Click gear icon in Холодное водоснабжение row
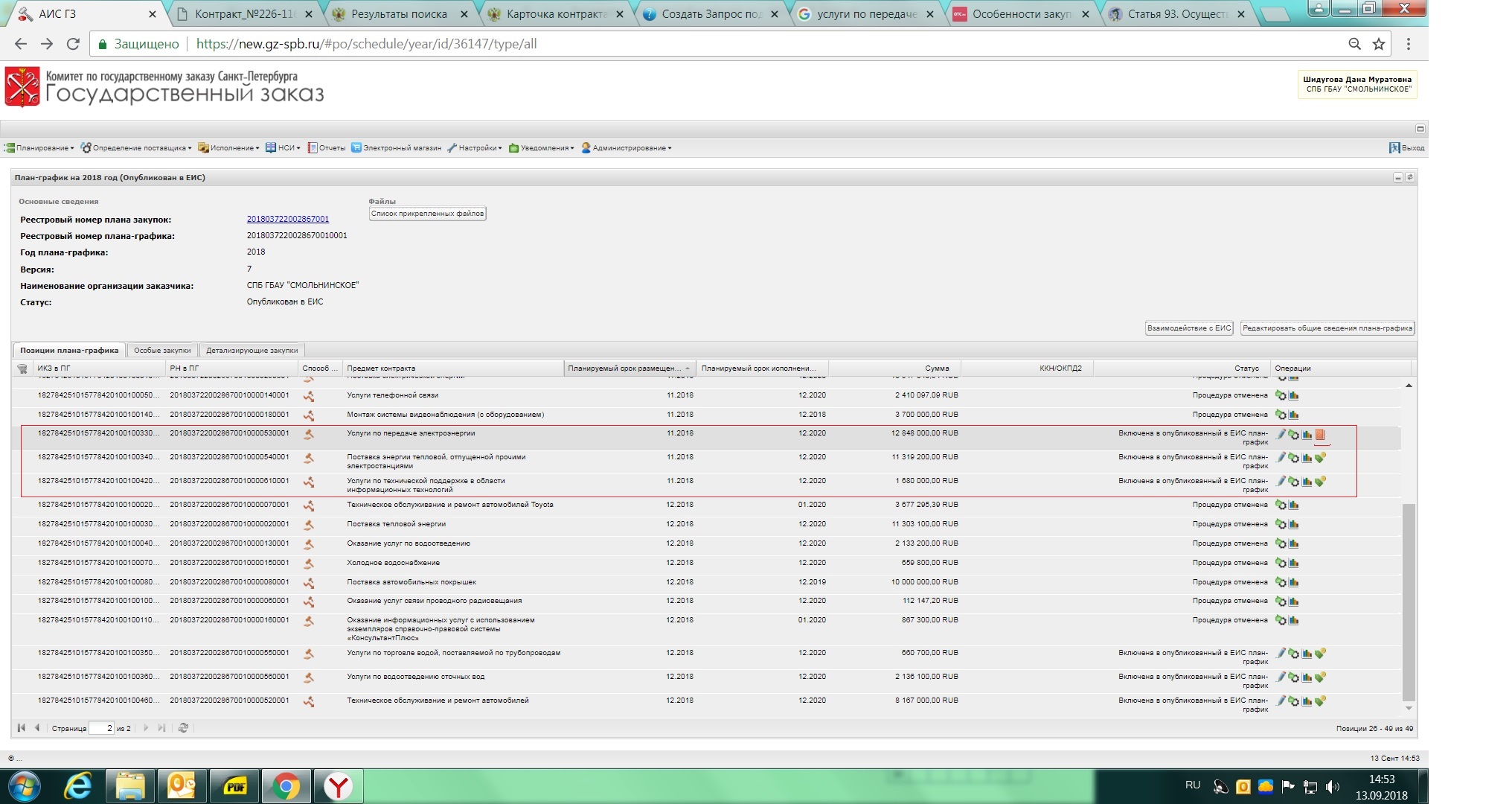Viewport: 1512px width, 804px height. coord(1281,563)
